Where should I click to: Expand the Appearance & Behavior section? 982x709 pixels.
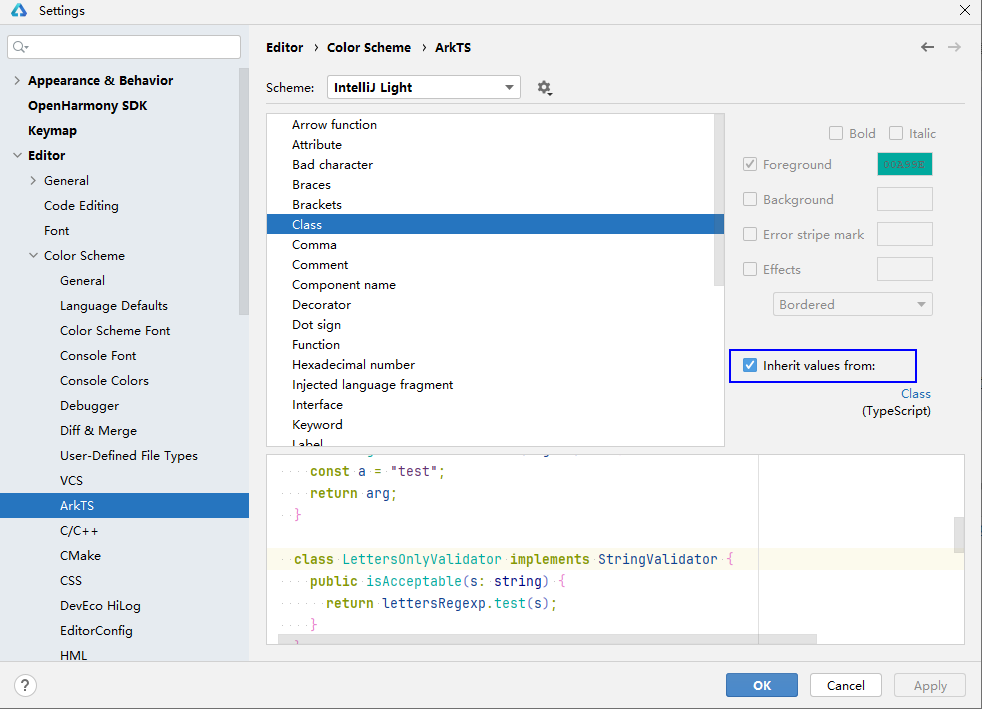(x=17, y=81)
